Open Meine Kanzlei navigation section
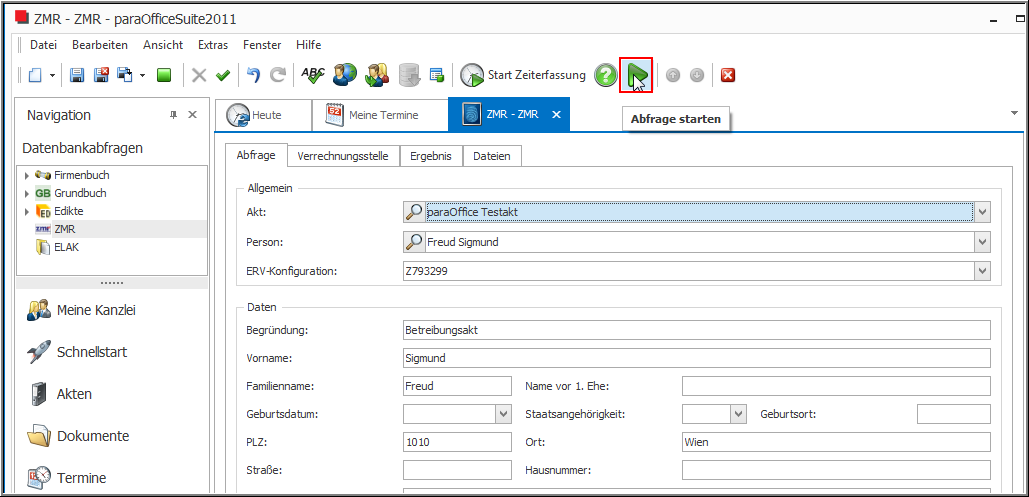The image size is (1029, 497). tap(95, 310)
